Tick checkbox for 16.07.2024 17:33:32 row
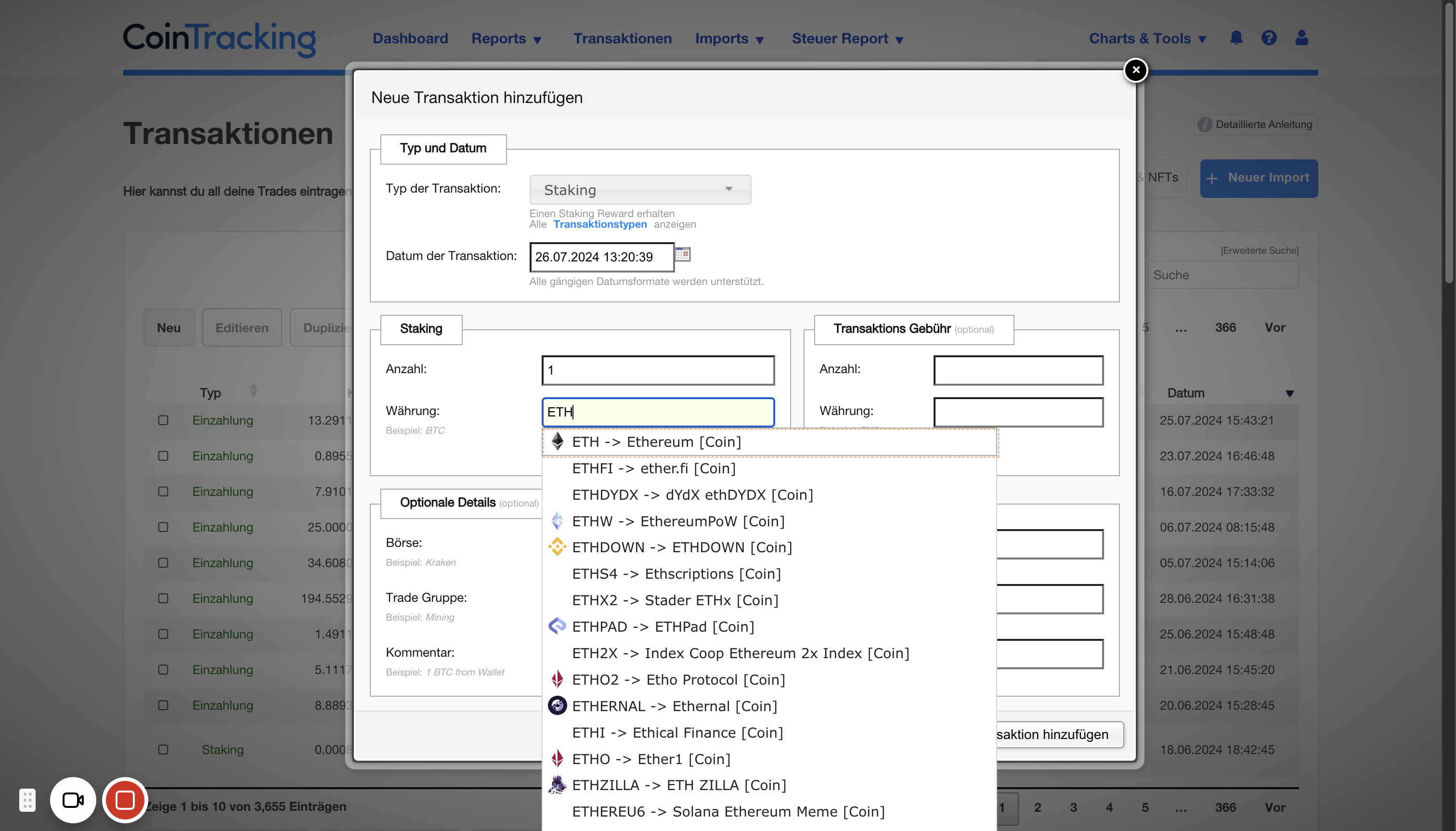Screen dimensions: 1456x831 point(163,492)
